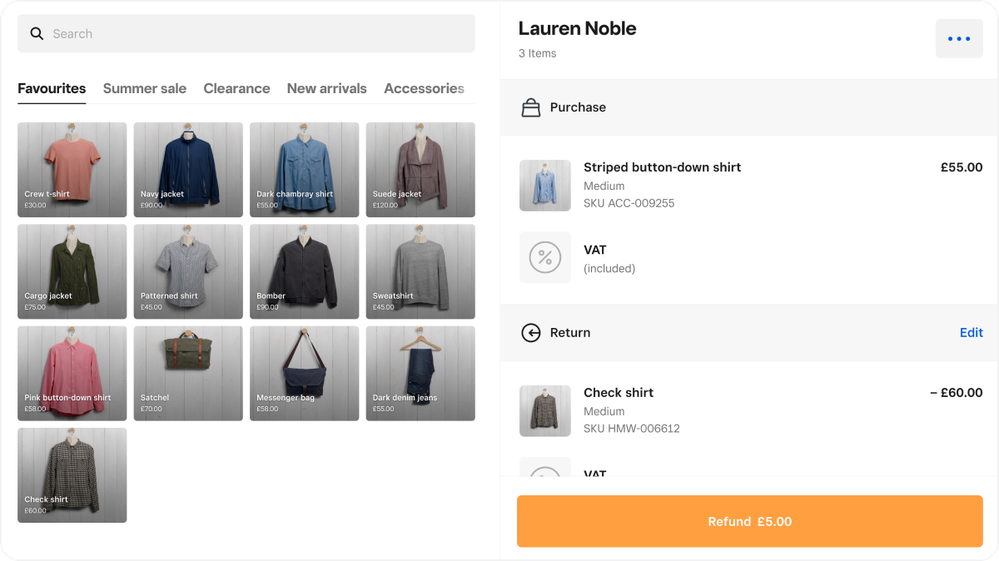Select the New arrivals tab

(327, 89)
